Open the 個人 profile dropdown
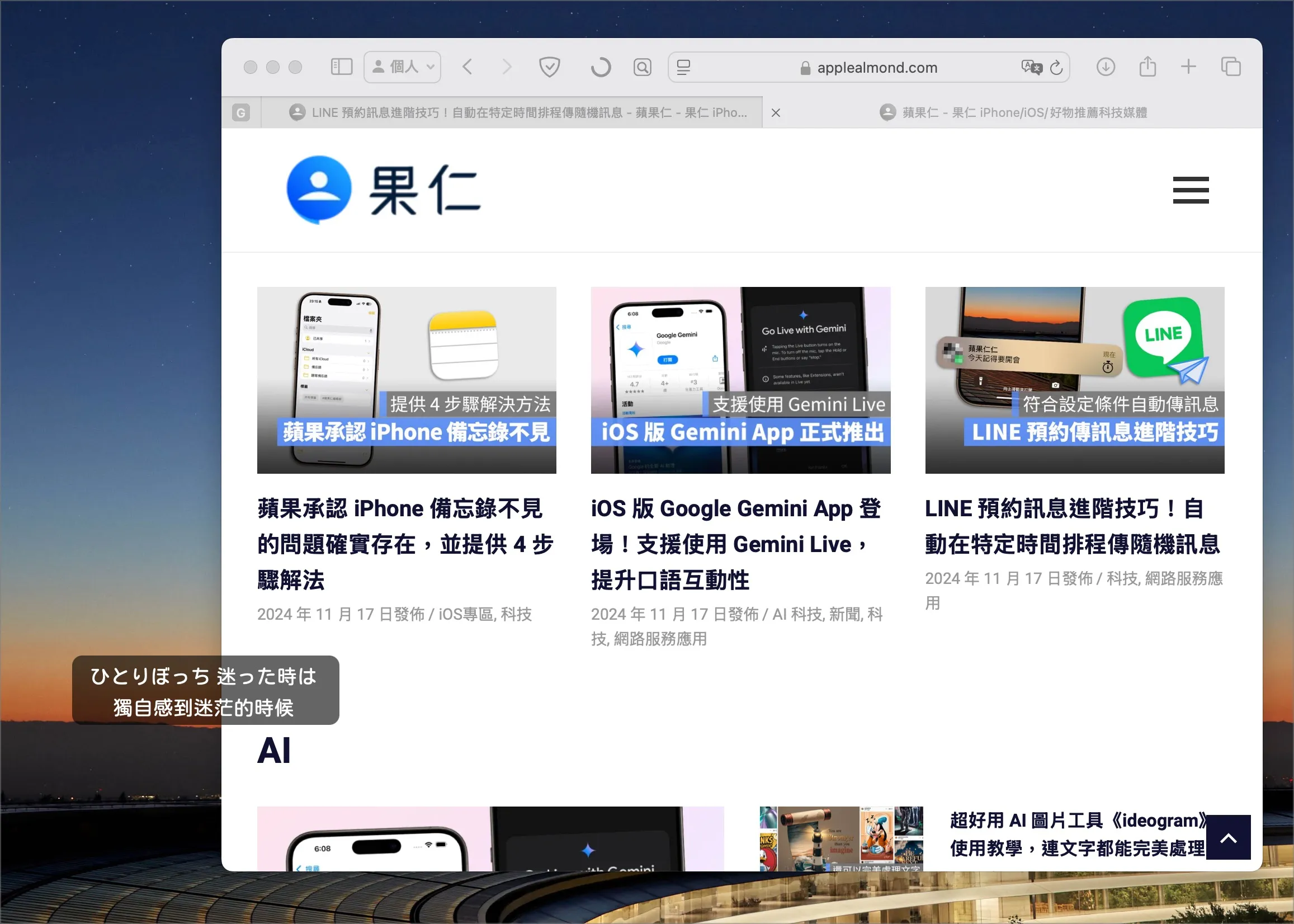This screenshot has width=1294, height=924. coord(402,67)
